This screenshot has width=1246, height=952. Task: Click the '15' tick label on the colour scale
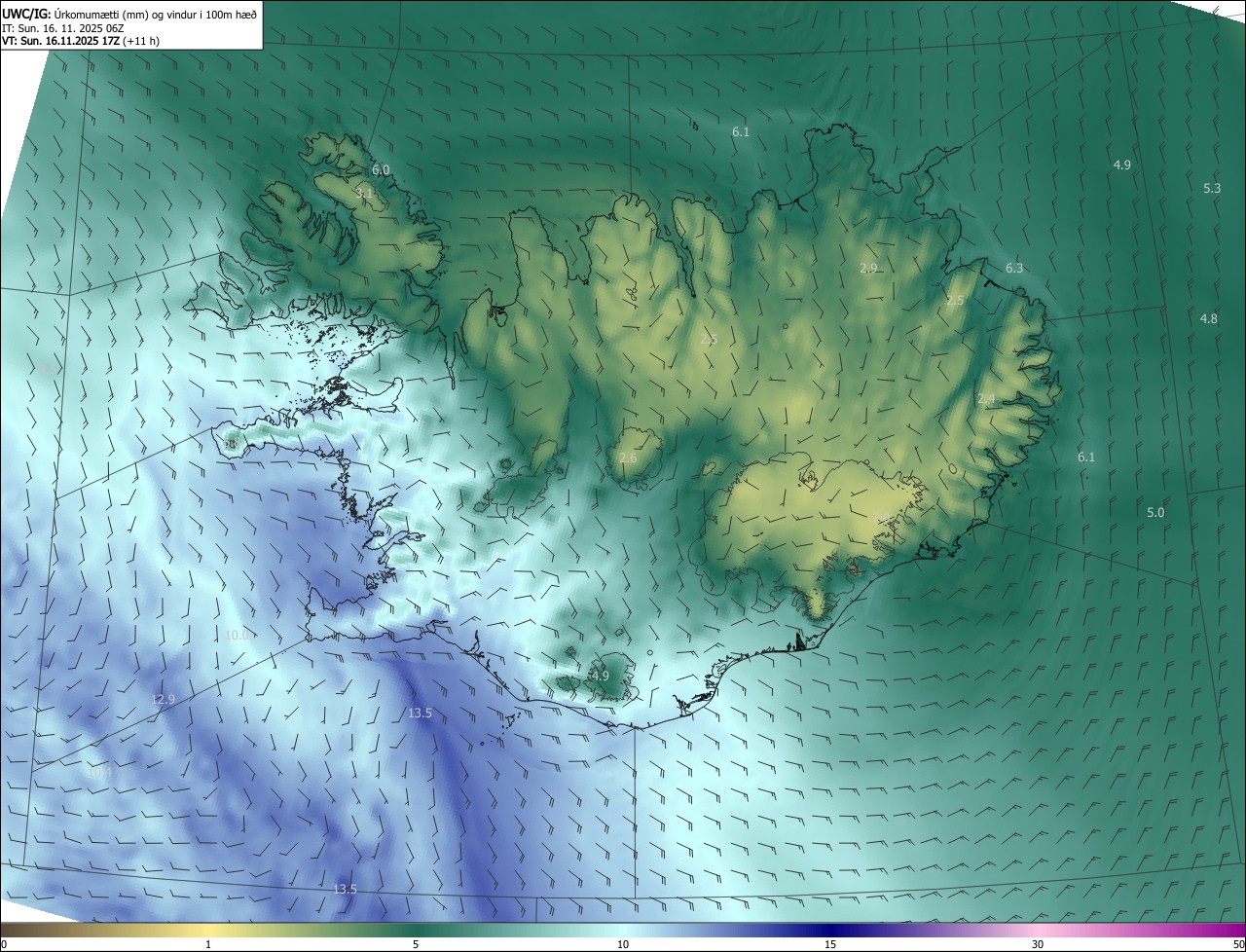(830, 944)
